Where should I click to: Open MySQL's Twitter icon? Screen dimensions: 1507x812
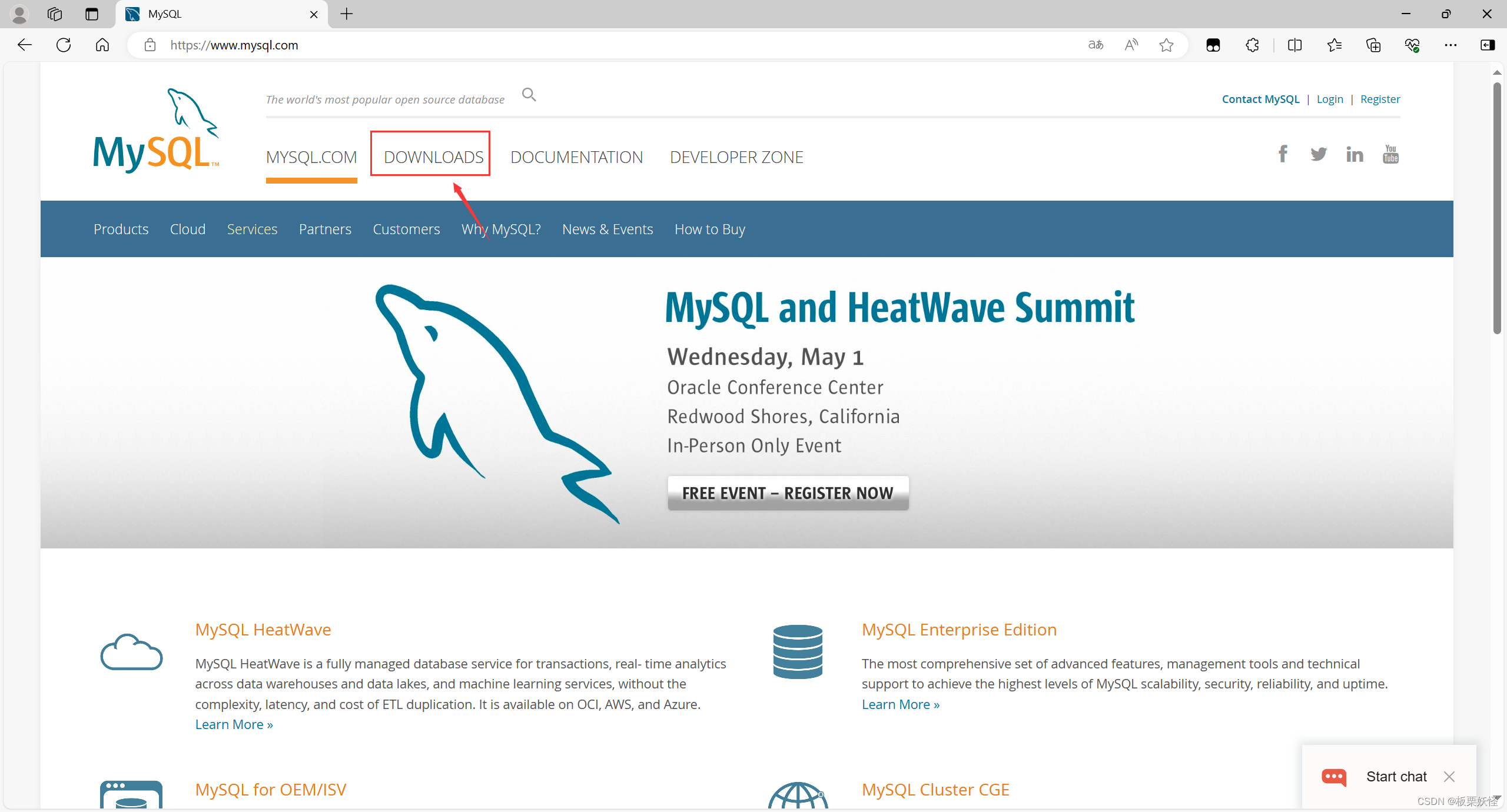pos(1319,154)
